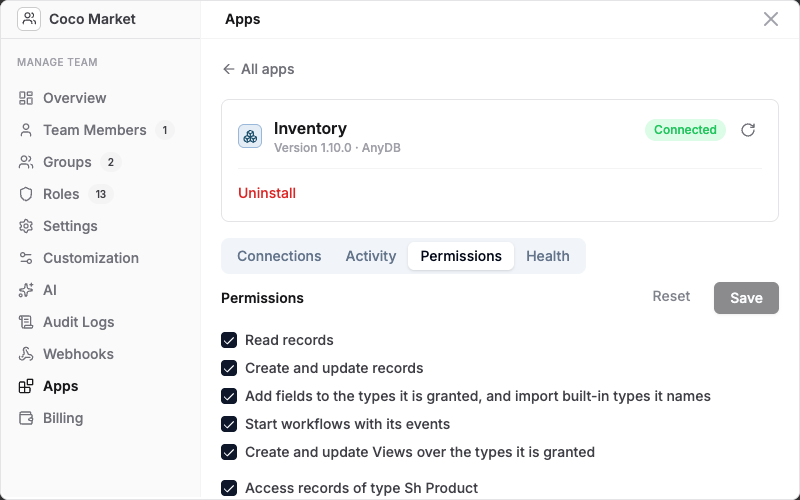Click the Customization sliders icon

[26, 258]
